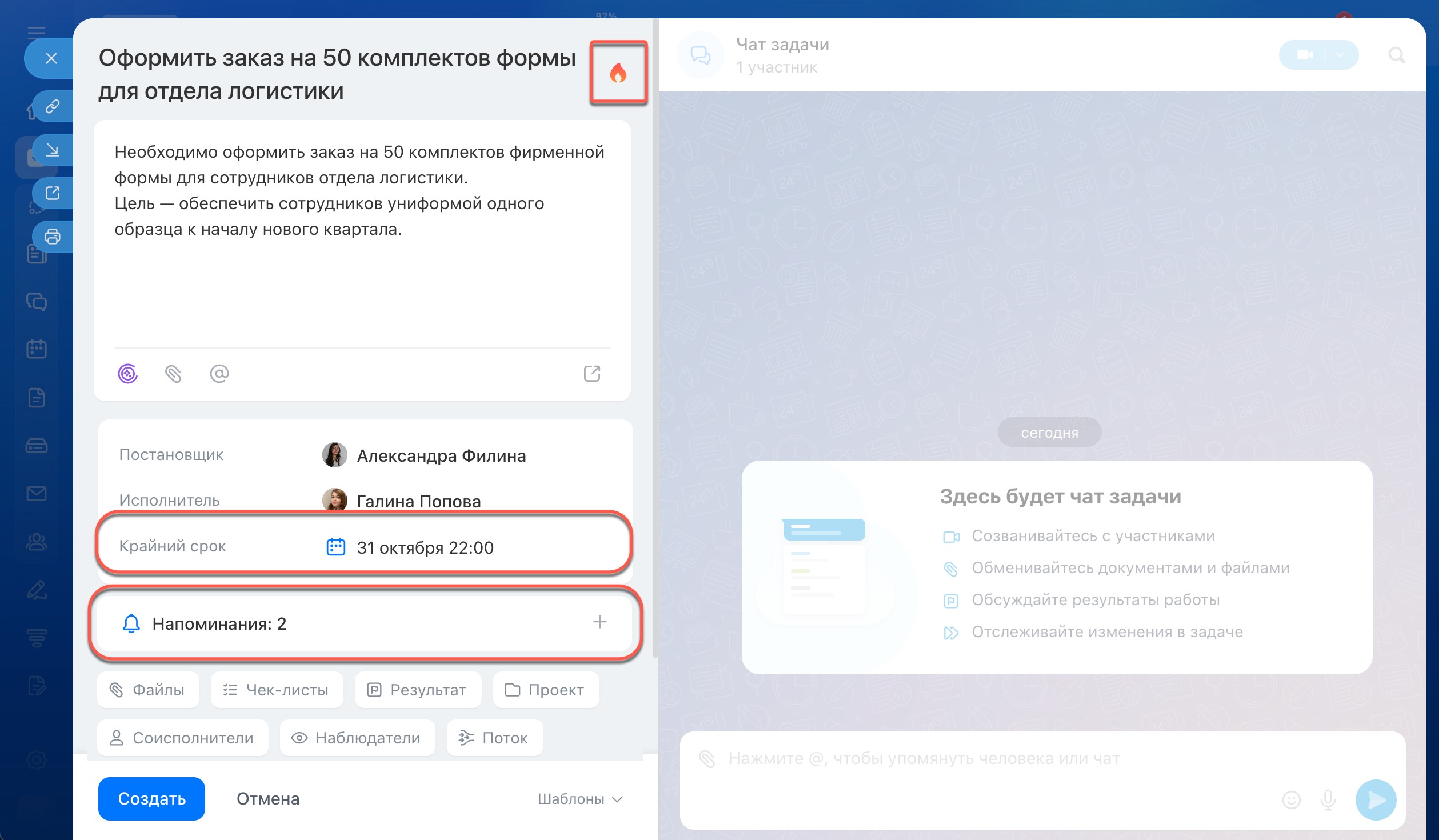Viewport: 1439px width, 840px height.
Task: Expand video call options arrow
Action: (1340, 55)
